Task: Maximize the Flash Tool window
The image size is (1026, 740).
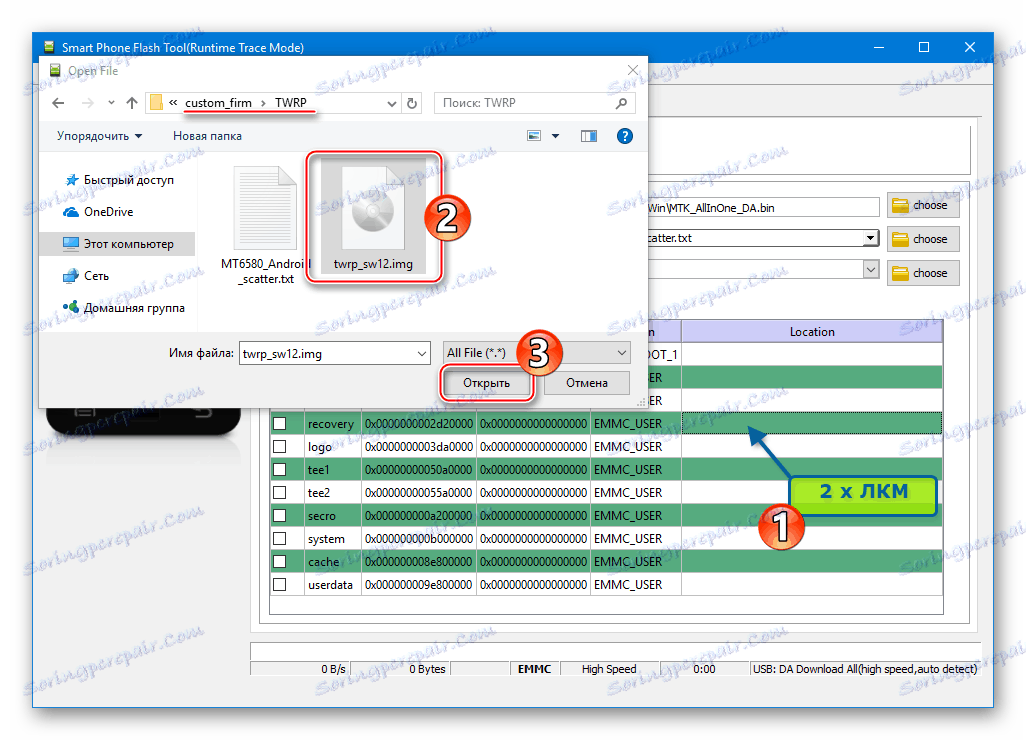Action: pos(924,47)
